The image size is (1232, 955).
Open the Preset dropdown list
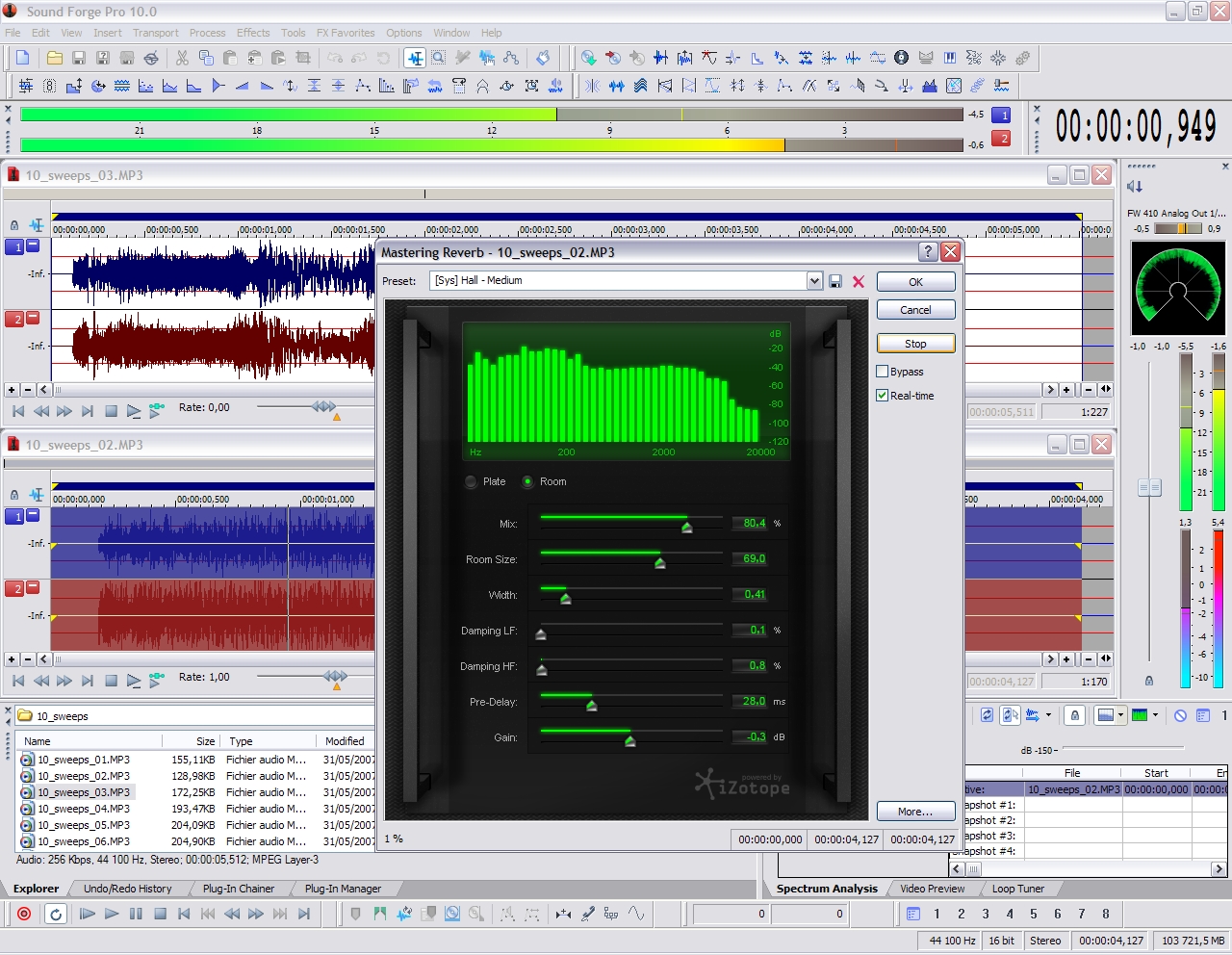[x=814, y=281]
